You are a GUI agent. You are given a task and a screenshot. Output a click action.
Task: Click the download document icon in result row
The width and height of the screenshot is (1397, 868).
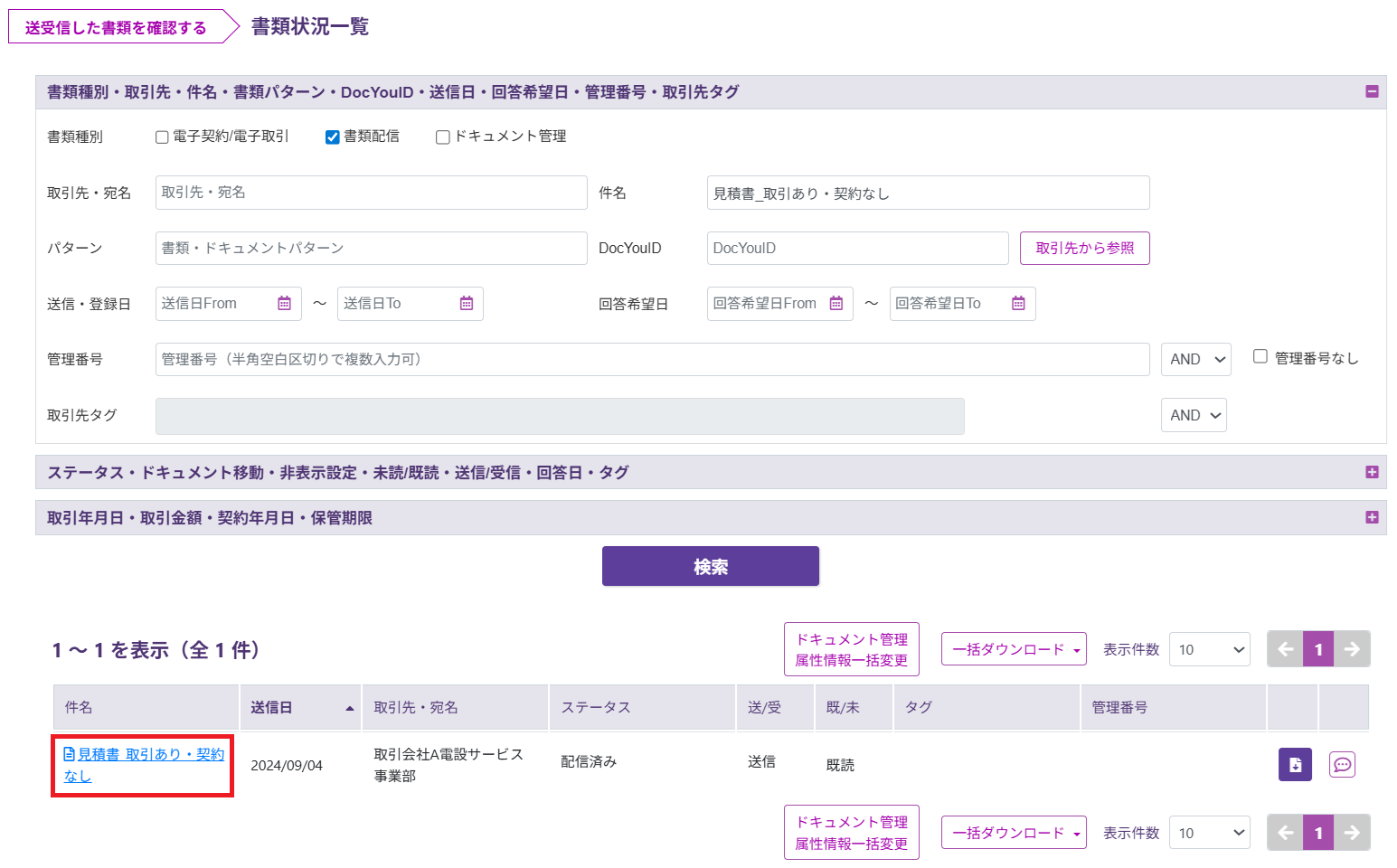pos(1294,765)
